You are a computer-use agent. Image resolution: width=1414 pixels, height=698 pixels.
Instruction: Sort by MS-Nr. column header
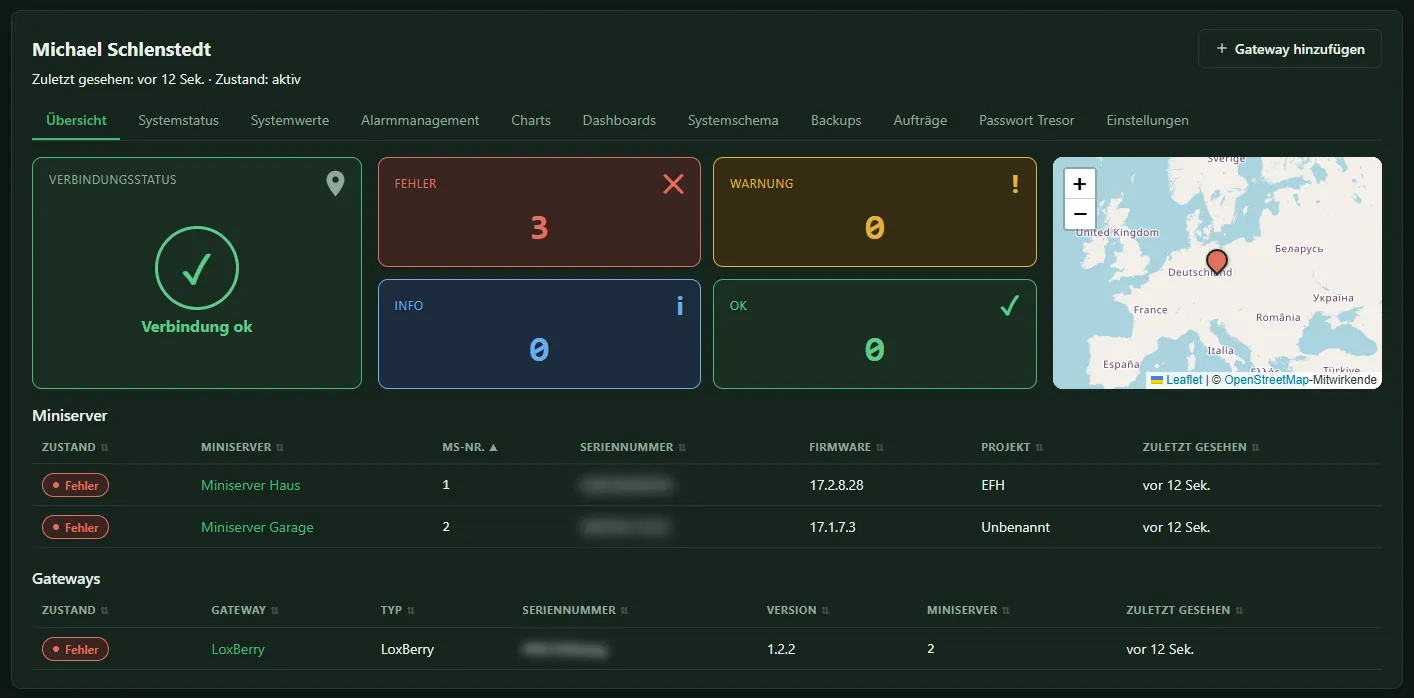coord(470,447)
